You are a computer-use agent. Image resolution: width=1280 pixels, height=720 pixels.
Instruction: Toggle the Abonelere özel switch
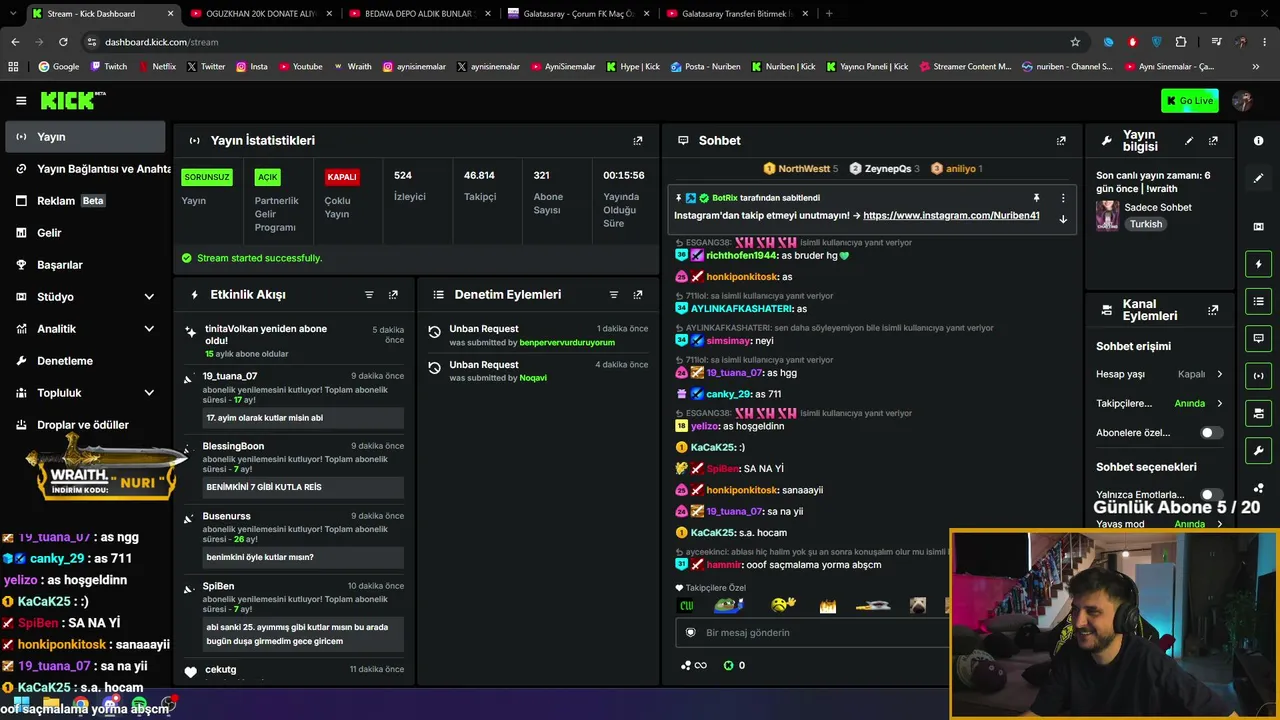coord(1211,433)
